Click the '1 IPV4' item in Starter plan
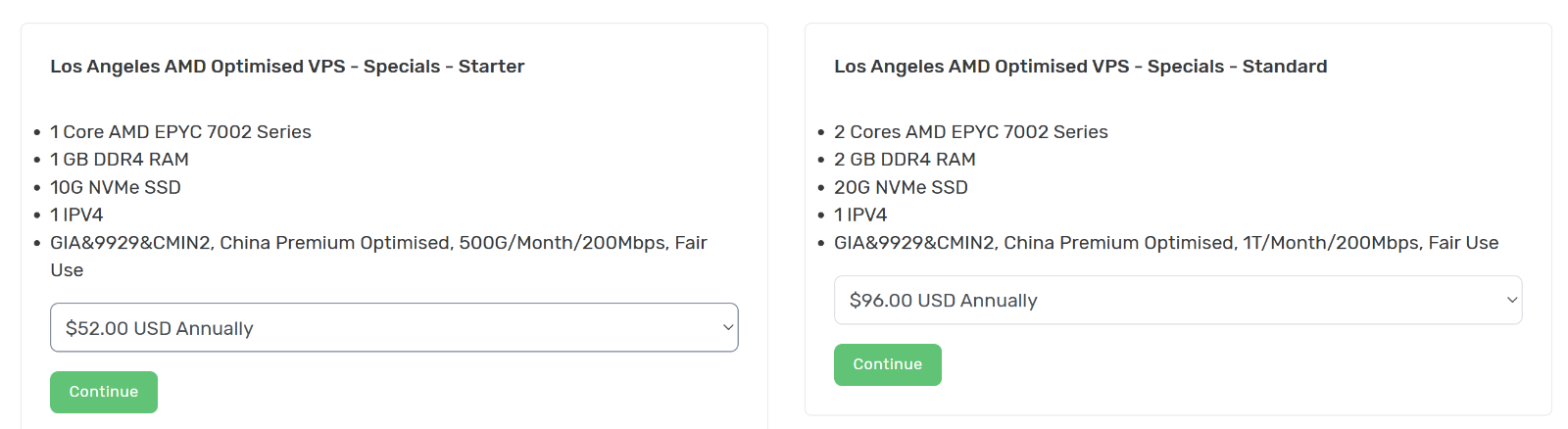 pyautogui.click(x=76, y=214)
